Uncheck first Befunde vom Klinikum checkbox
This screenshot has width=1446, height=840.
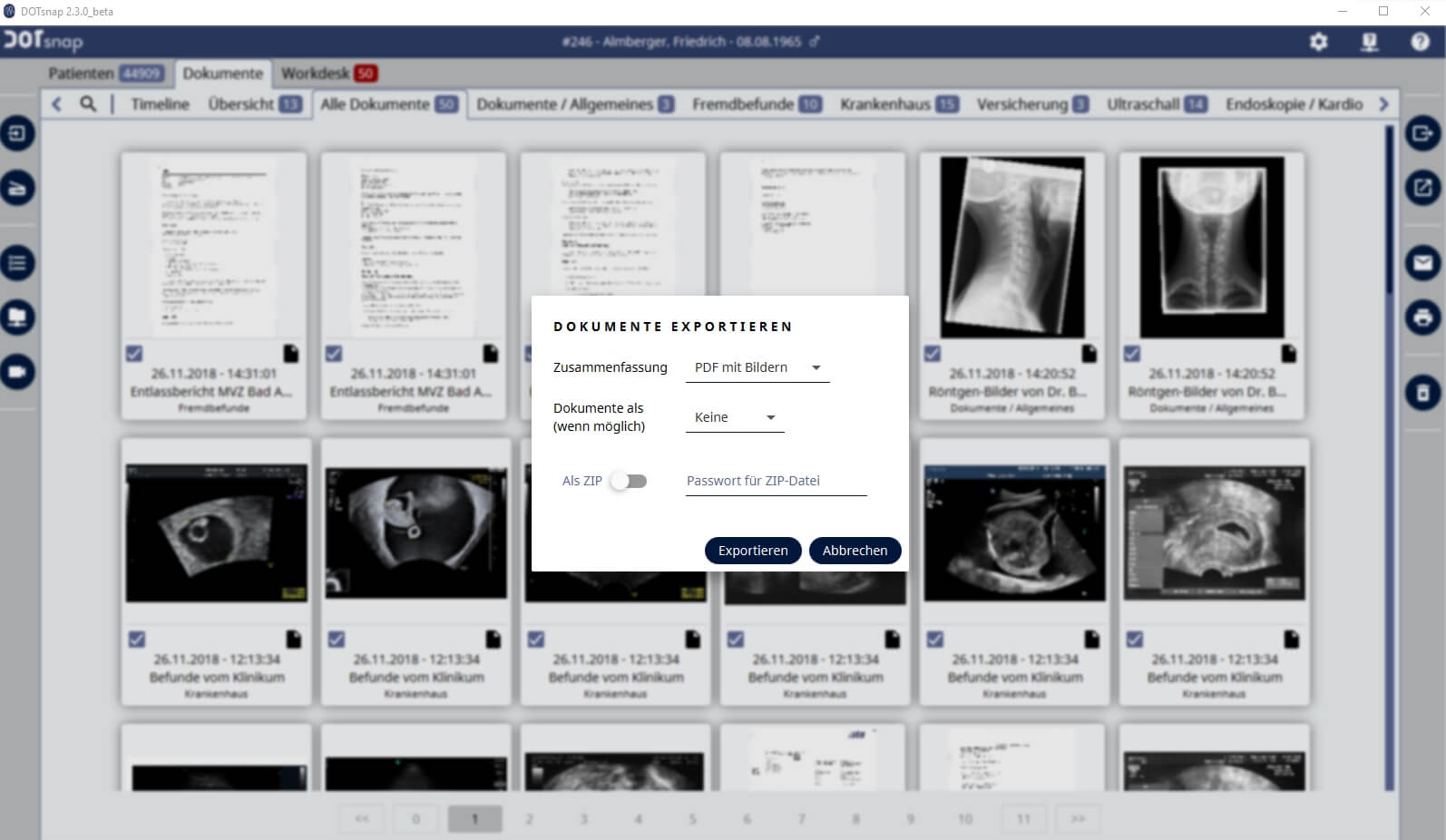[x=137, y=640]
